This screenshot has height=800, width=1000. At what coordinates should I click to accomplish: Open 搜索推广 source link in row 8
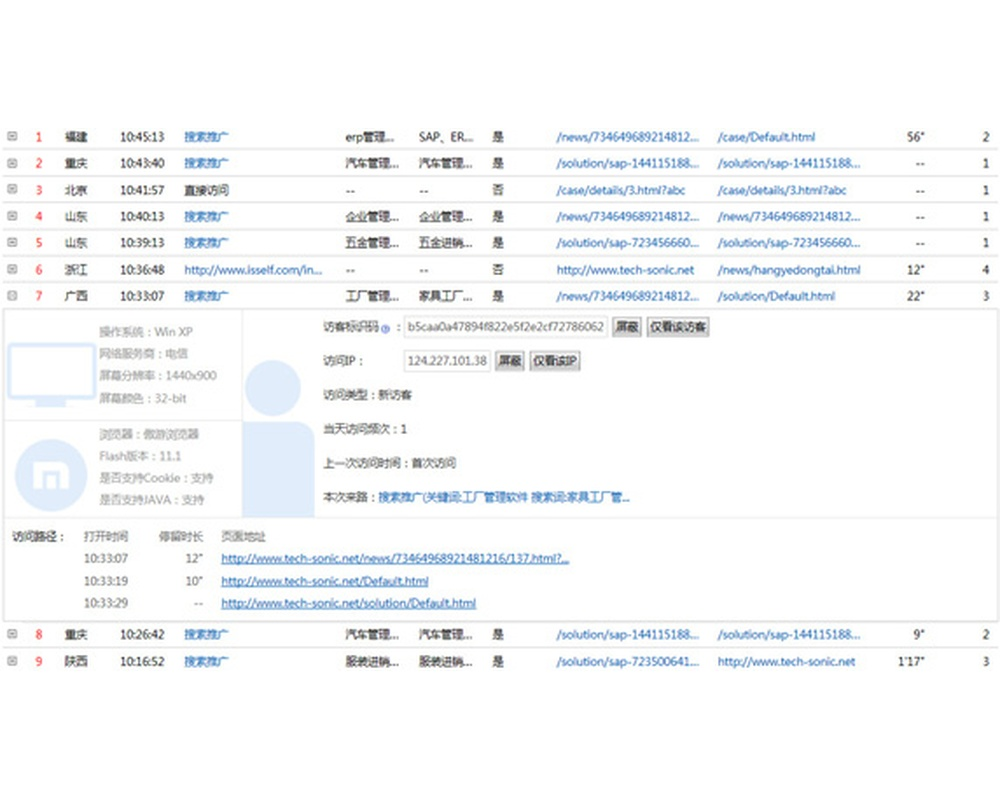[x=206, y=634]
